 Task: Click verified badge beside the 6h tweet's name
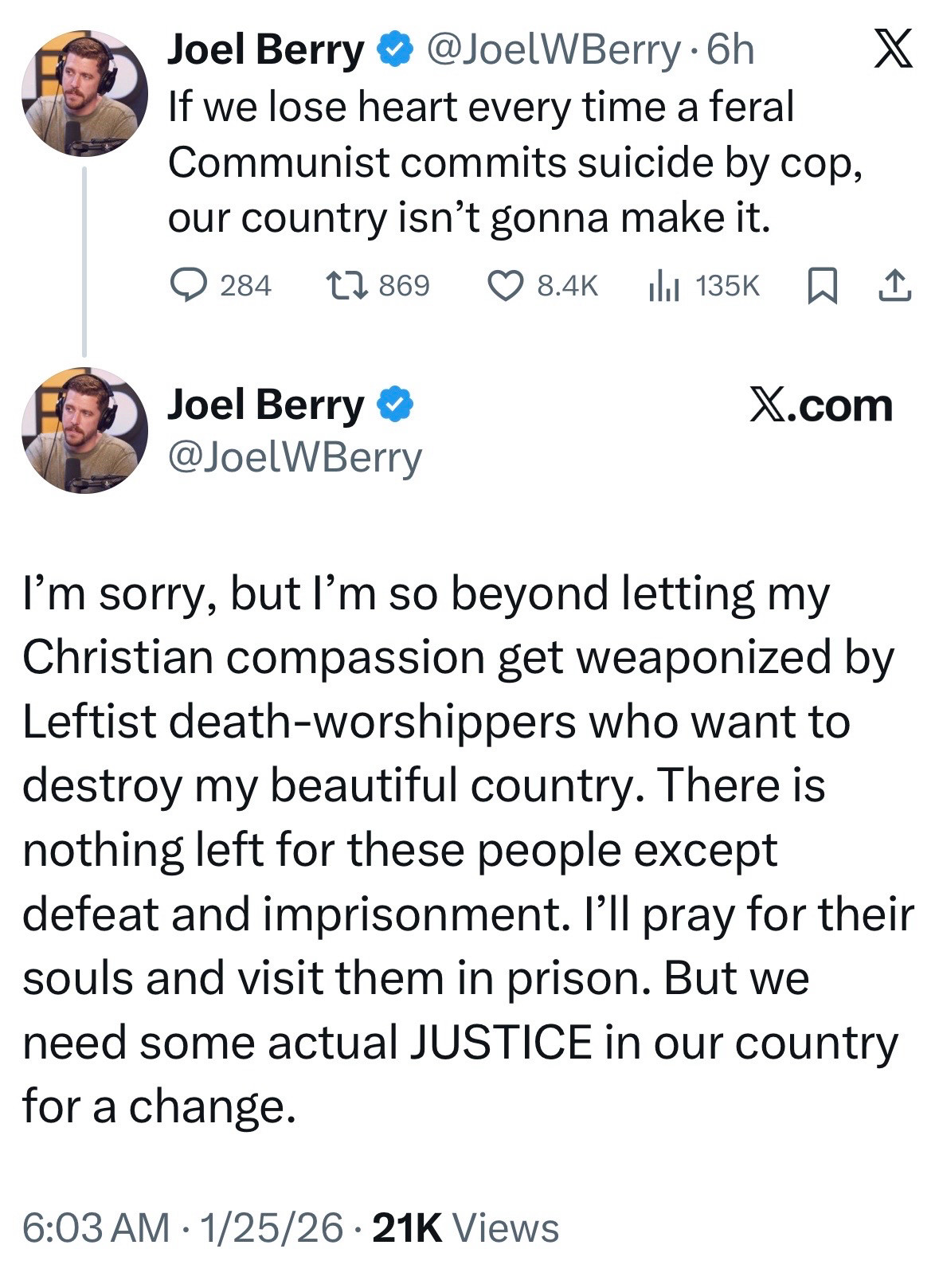pos(395,50)
